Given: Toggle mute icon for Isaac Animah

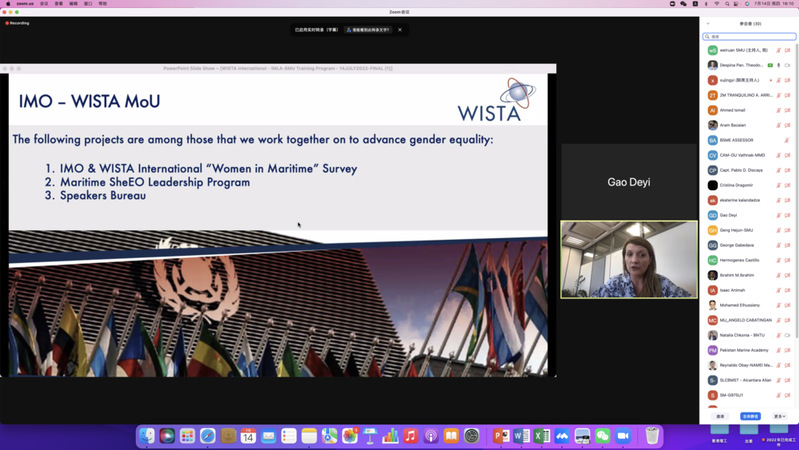Looking at the screenshot, I should point(779,290).
